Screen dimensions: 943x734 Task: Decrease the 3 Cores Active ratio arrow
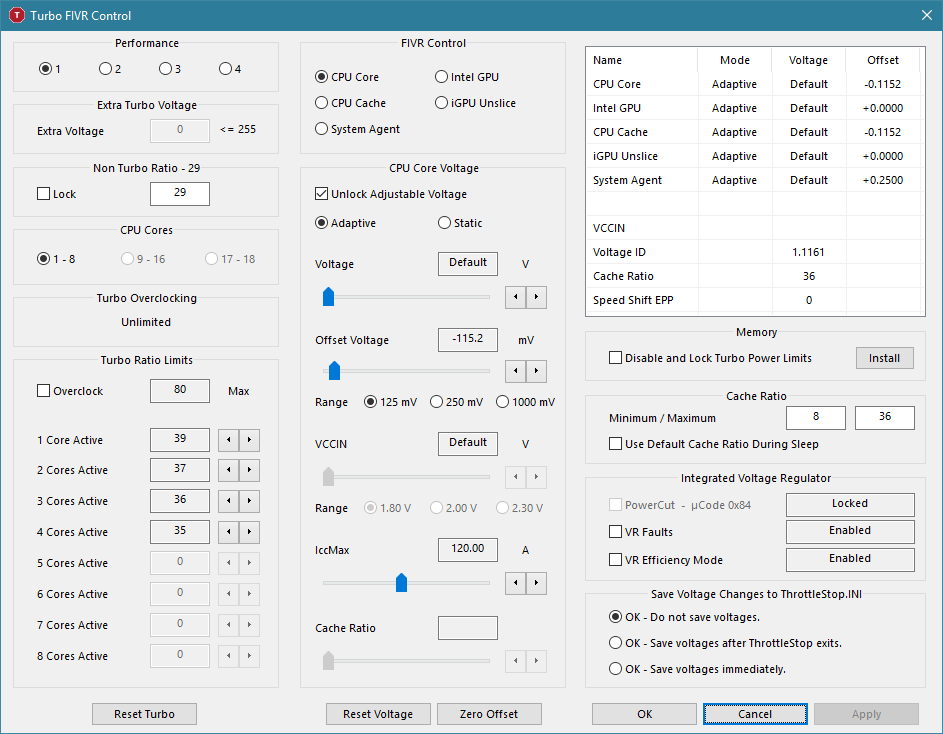(229, 501)
